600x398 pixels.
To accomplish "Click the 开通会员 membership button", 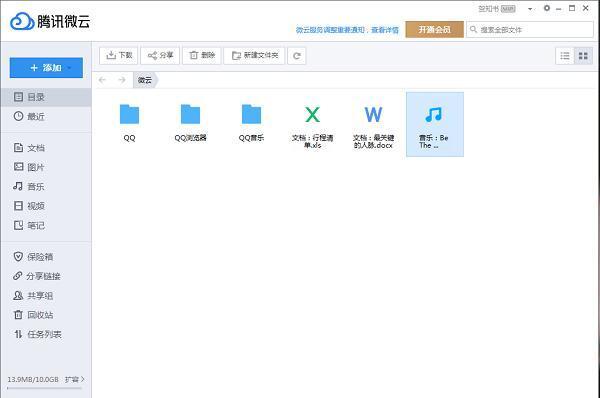I will pyautogui.click(x=434, y=29).
